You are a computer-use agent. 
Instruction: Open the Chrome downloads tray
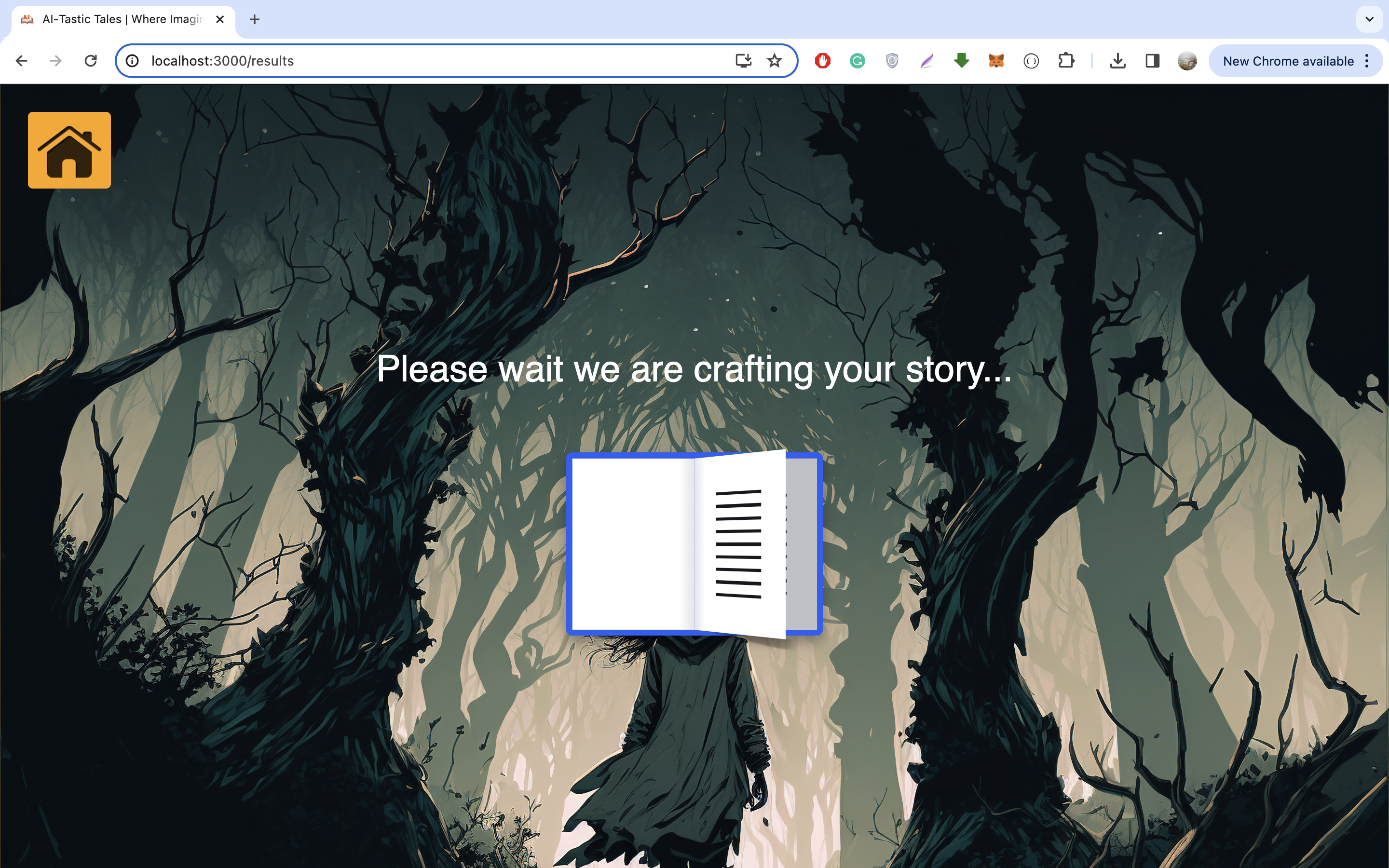pos(1117,61)
